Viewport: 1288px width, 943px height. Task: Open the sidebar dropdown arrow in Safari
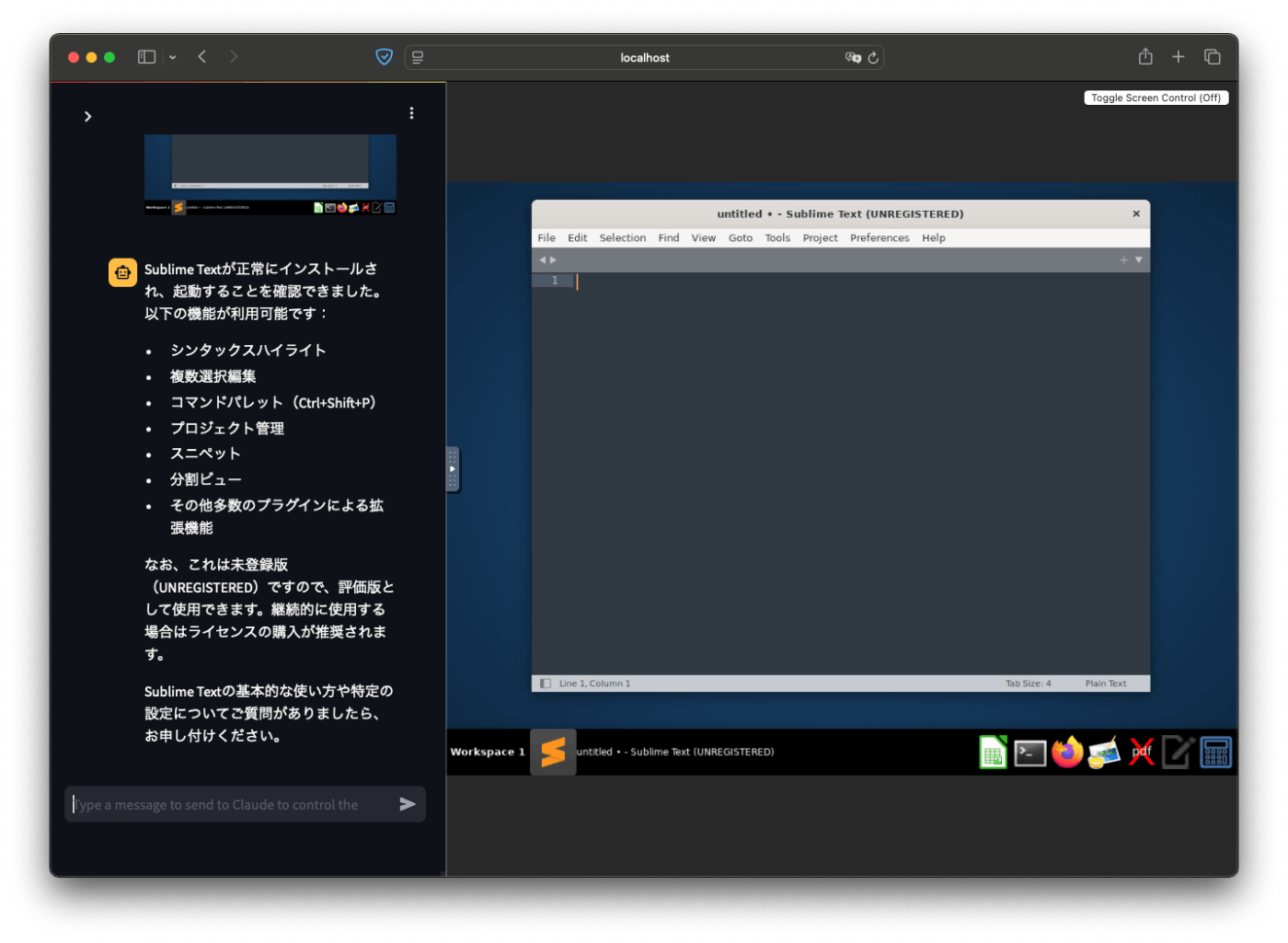point(172,57)
